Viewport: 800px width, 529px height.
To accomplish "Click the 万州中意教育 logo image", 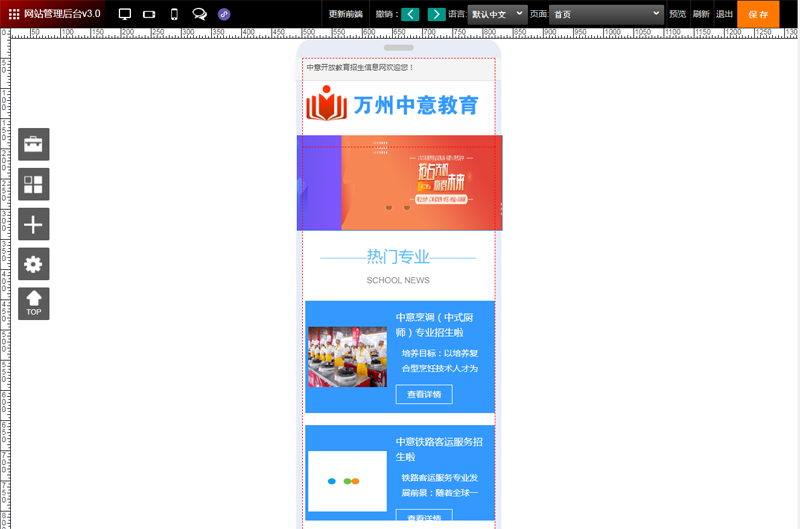I will tap(392, 104).
